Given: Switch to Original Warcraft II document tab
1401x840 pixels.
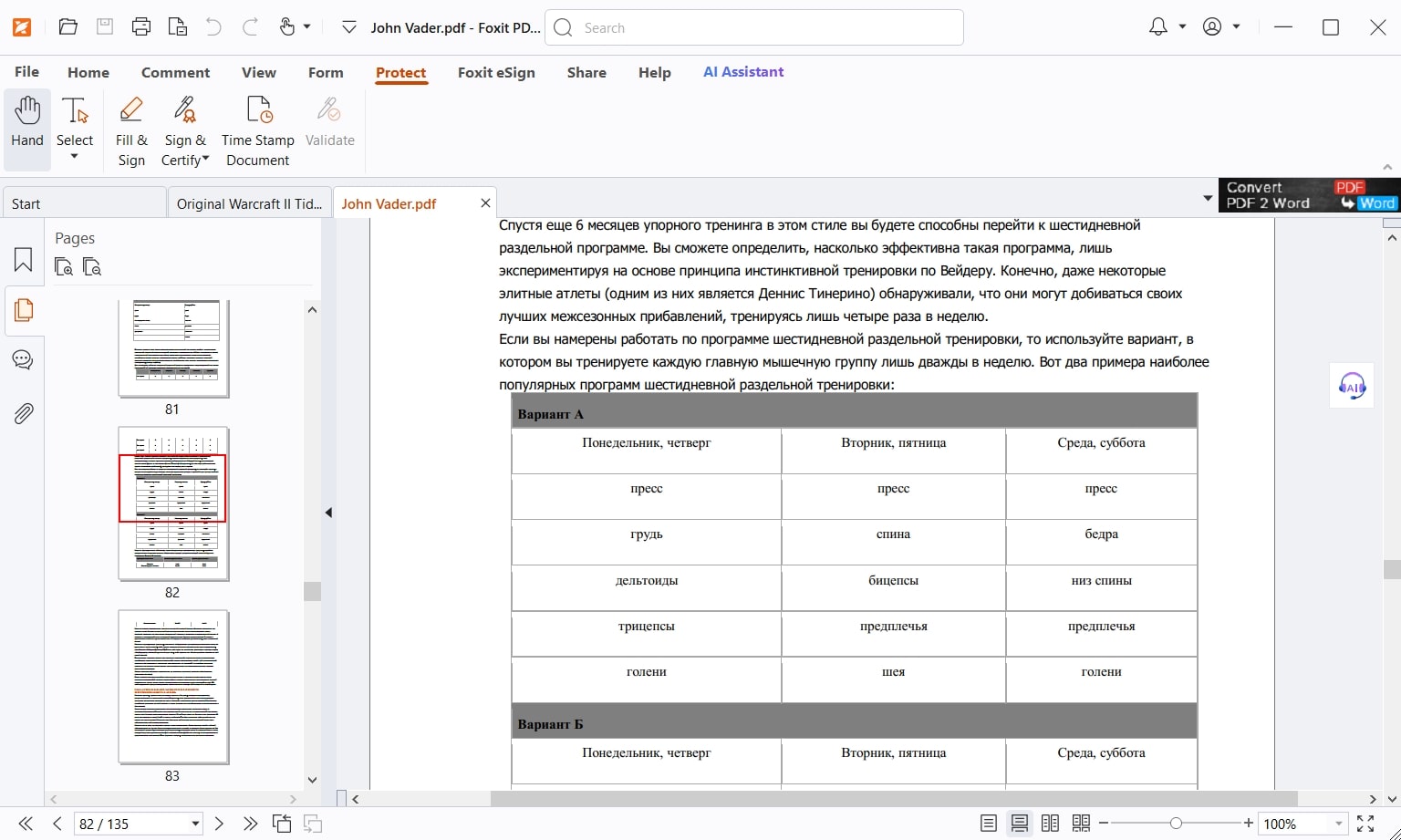Looking at the screenshot, I should 249,203.
